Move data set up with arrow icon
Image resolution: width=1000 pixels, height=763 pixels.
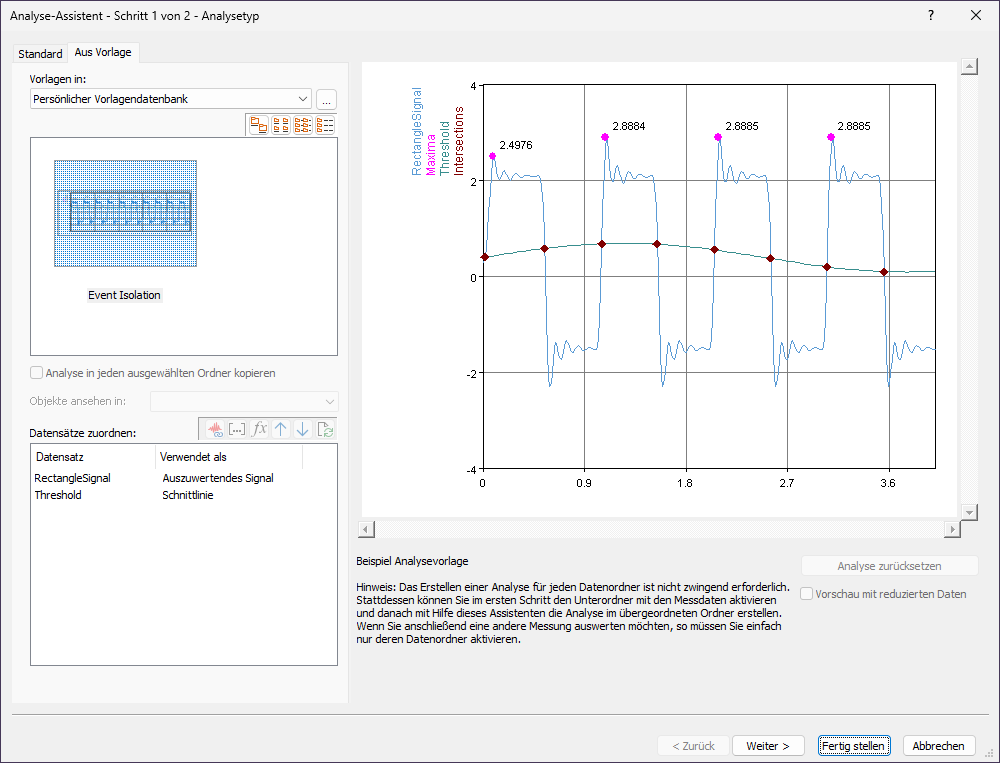tap(281, 429)
